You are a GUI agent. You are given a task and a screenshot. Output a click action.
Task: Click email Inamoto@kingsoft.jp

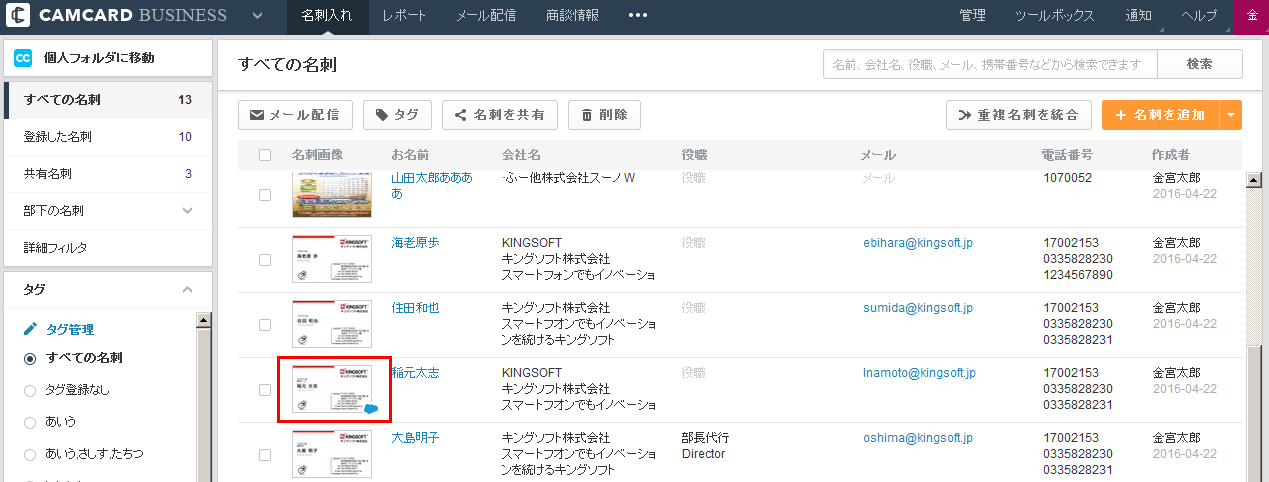pos(919,373)
